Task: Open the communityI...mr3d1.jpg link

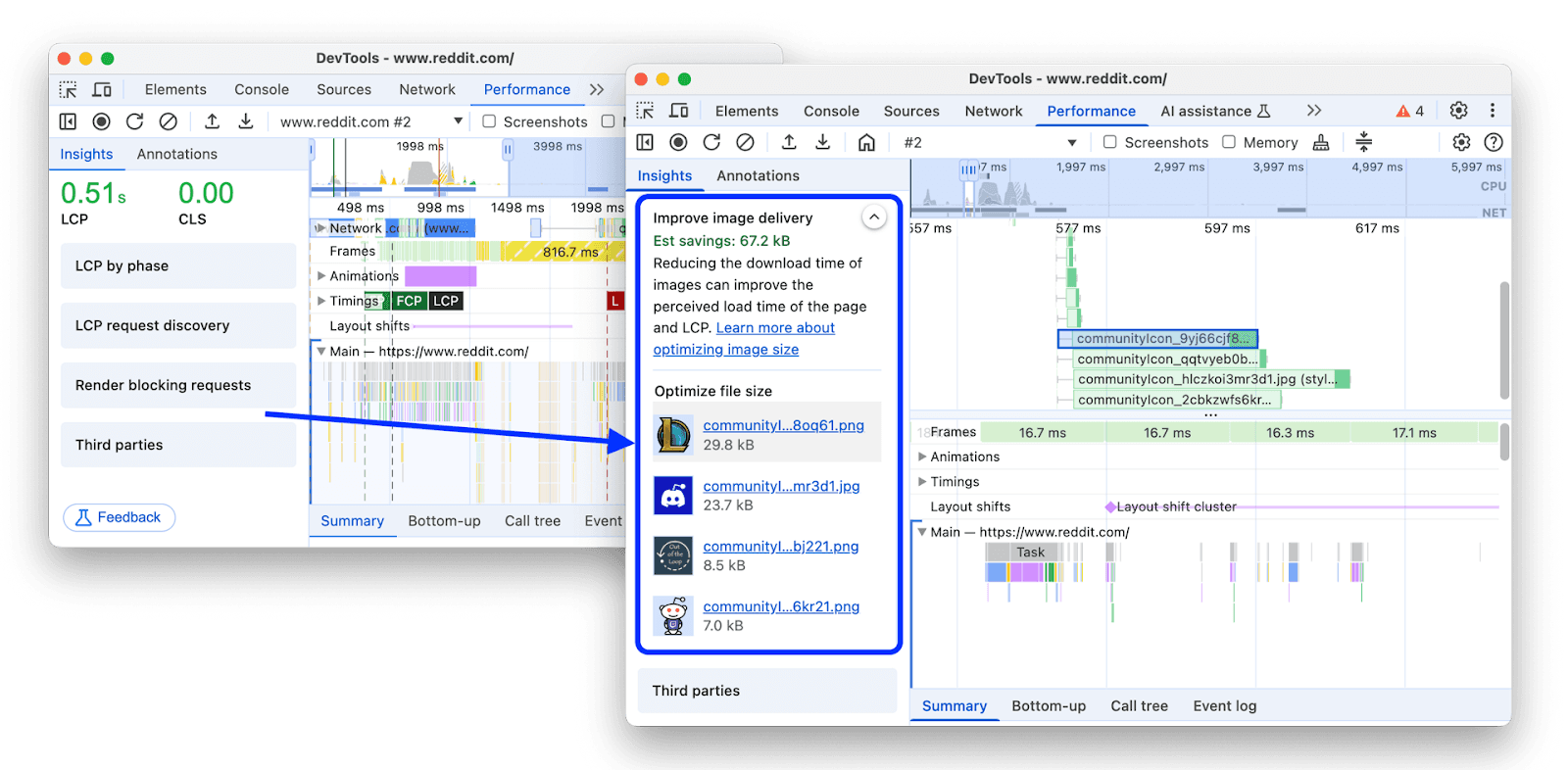Action: 781,486
